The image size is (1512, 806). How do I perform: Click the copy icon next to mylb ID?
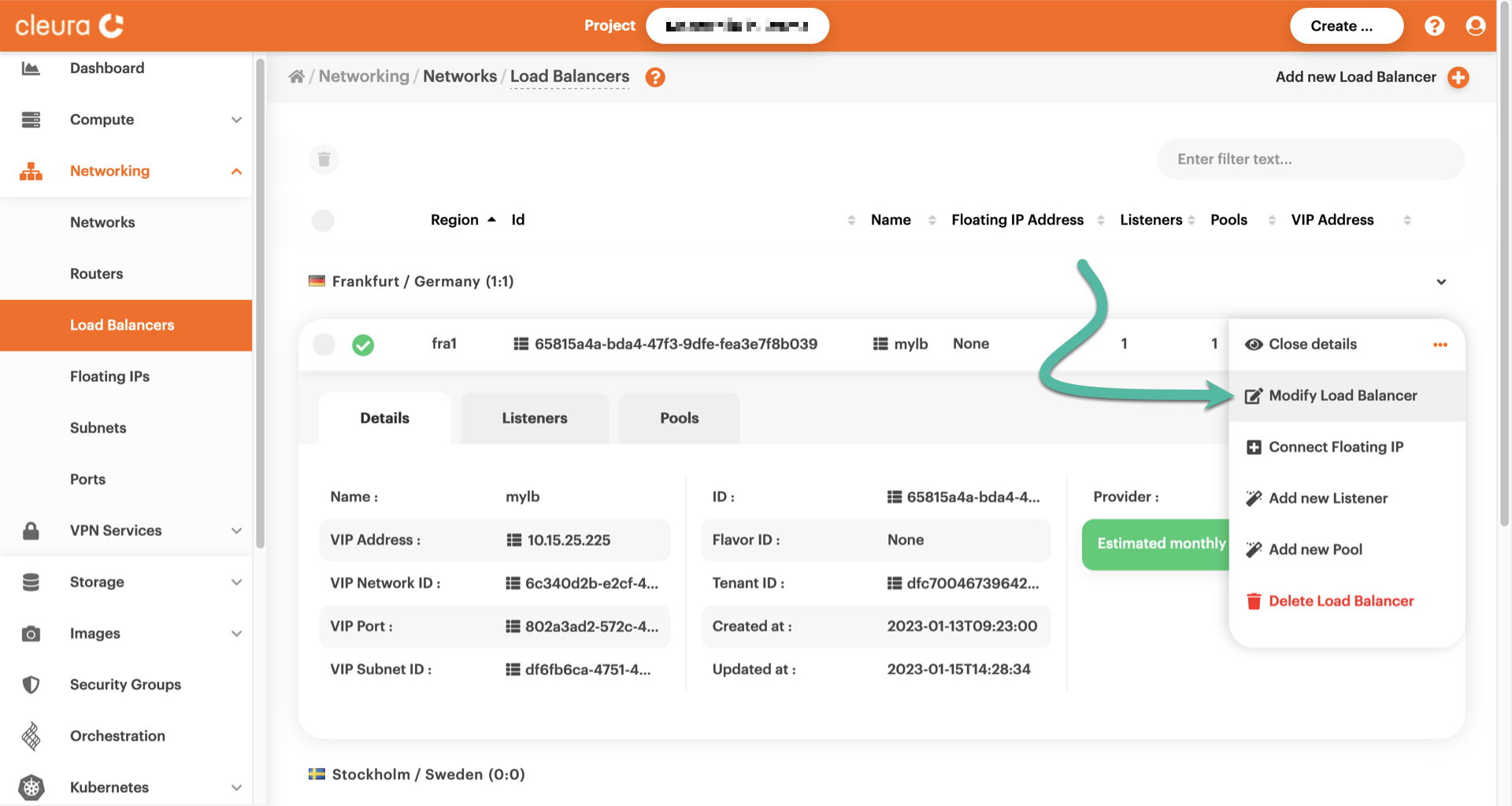521,344
